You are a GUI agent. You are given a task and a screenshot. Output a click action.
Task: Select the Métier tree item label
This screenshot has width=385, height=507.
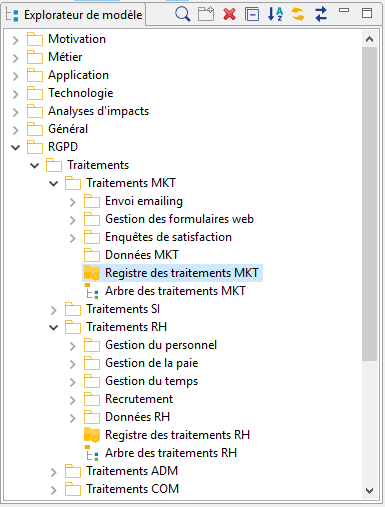65,57
